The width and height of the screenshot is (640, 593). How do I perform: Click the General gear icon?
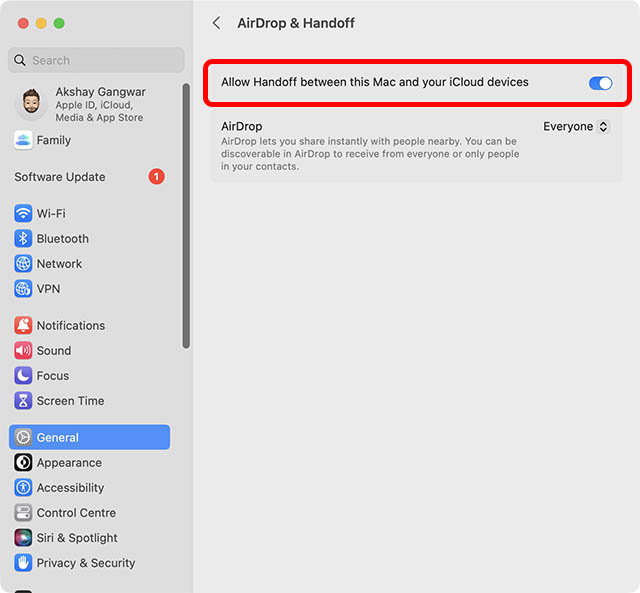(x=23, y=437)
